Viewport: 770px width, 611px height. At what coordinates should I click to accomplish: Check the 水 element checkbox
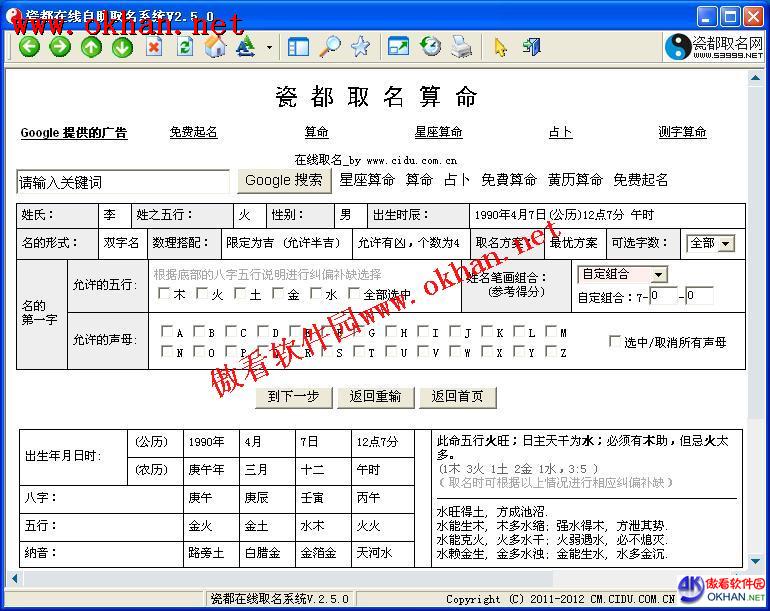(x=316, y=294)
